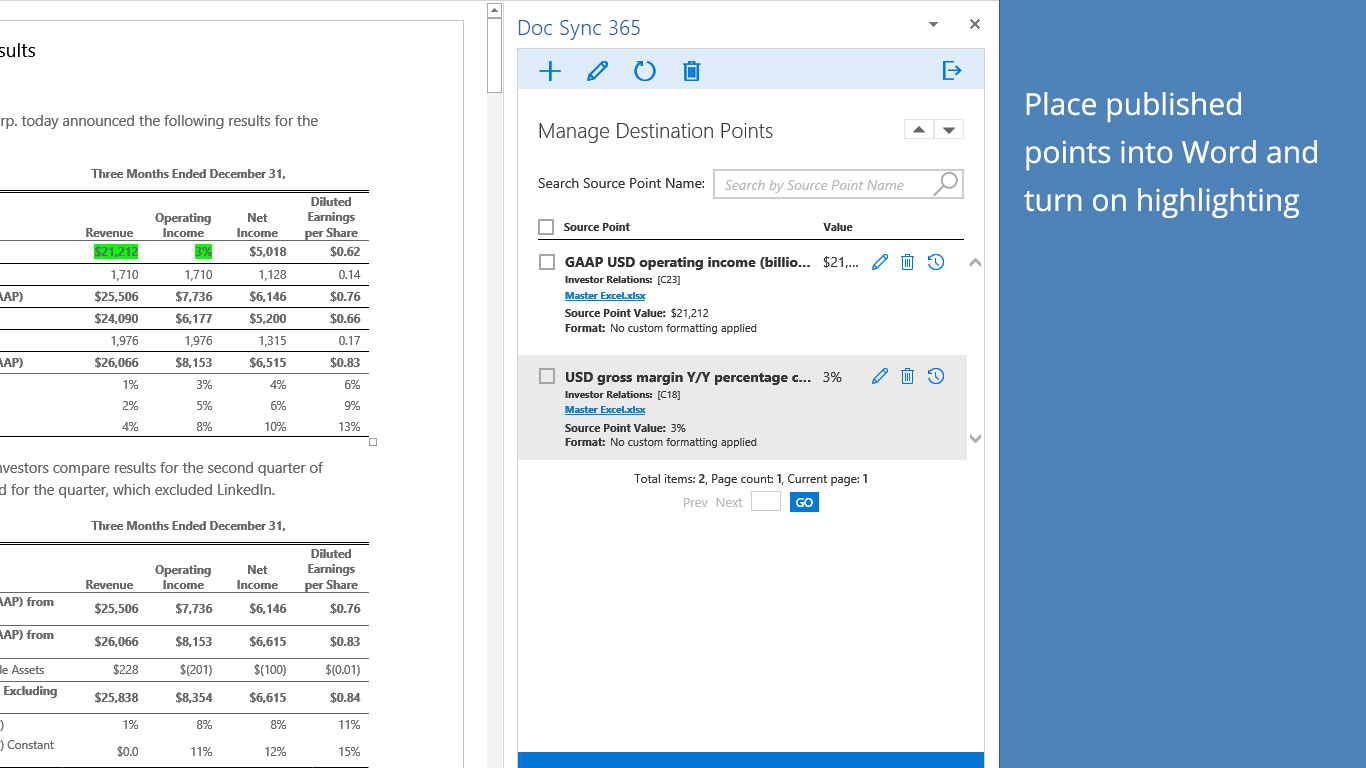
Task: Edit the GAAP USD operating income point
Action: tap(880, 262)
